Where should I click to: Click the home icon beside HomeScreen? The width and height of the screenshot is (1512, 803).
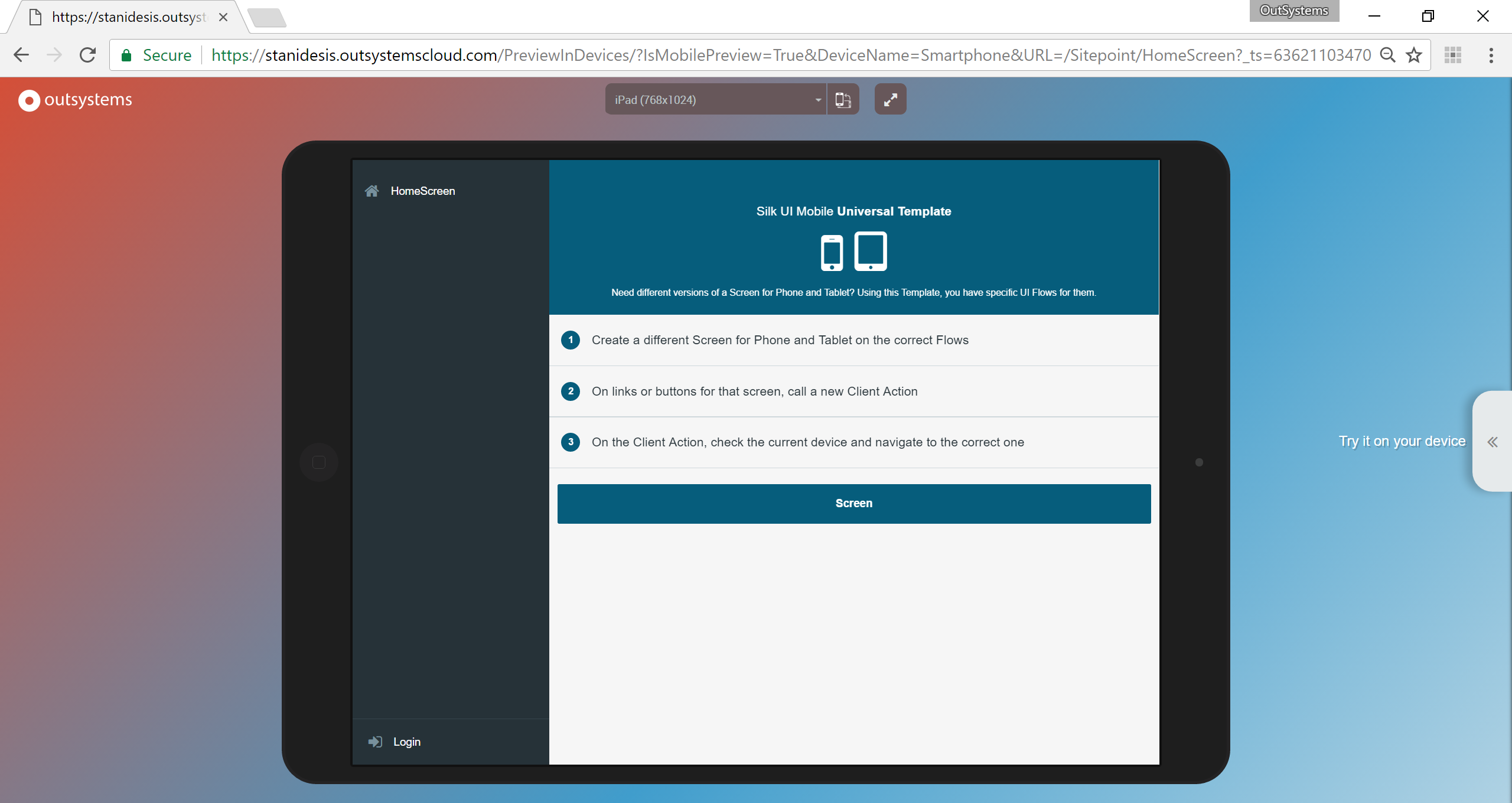pyautogui.click(x=372, y=191)
